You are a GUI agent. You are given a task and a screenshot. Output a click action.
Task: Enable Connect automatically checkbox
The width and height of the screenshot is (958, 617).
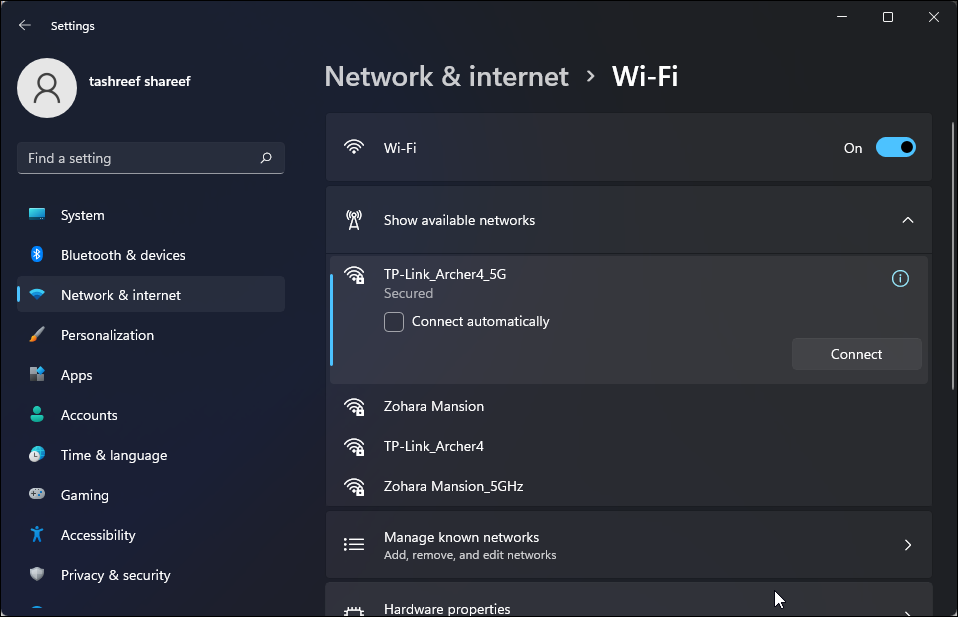(394, 321)
